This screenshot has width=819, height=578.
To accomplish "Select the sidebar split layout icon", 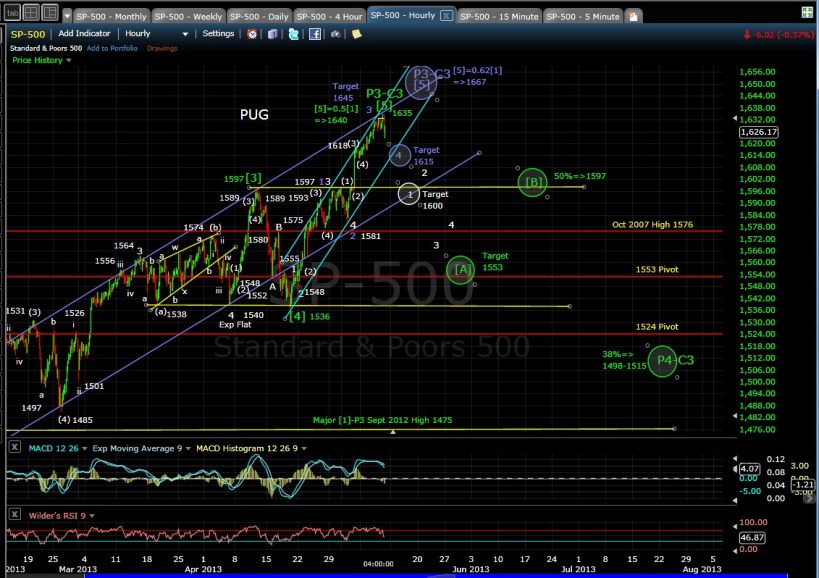I will click(x=50, y=11).
